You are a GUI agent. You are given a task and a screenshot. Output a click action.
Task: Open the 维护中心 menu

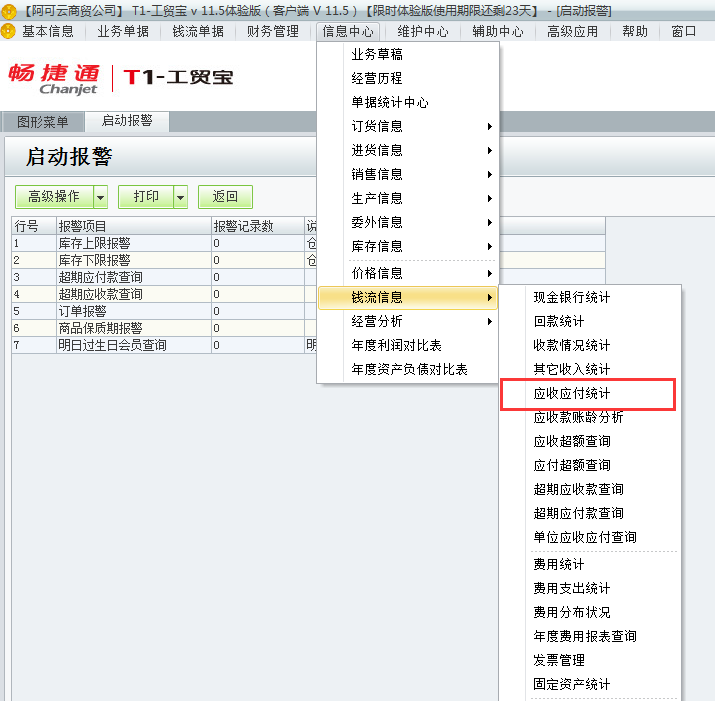click(423, 31)
